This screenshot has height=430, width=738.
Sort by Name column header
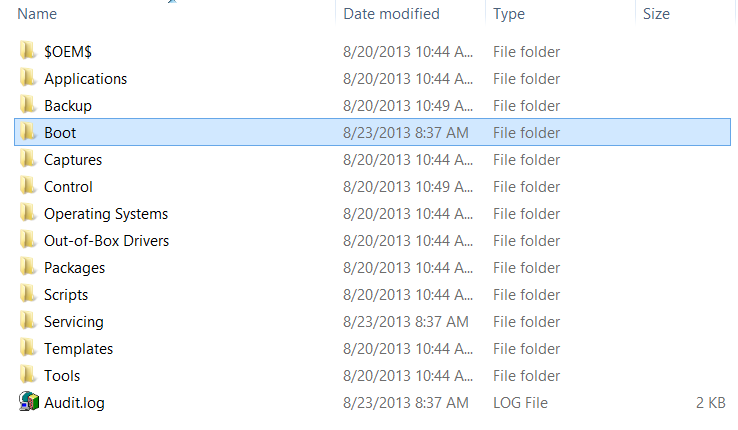tap(37, 14)
